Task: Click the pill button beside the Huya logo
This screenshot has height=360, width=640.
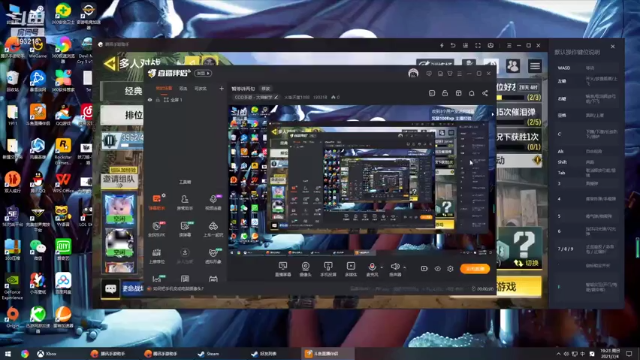Action: [203, 73]
